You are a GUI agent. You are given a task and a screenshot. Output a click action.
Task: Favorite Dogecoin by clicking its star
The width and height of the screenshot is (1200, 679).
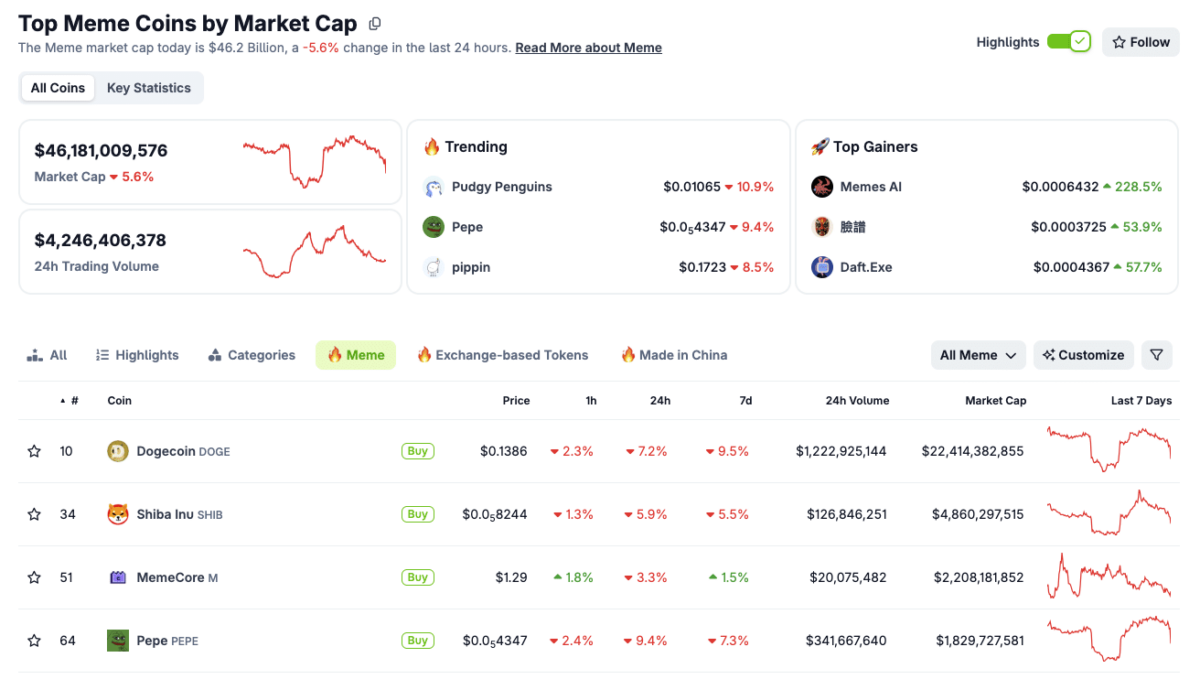[x=34, y=451]
